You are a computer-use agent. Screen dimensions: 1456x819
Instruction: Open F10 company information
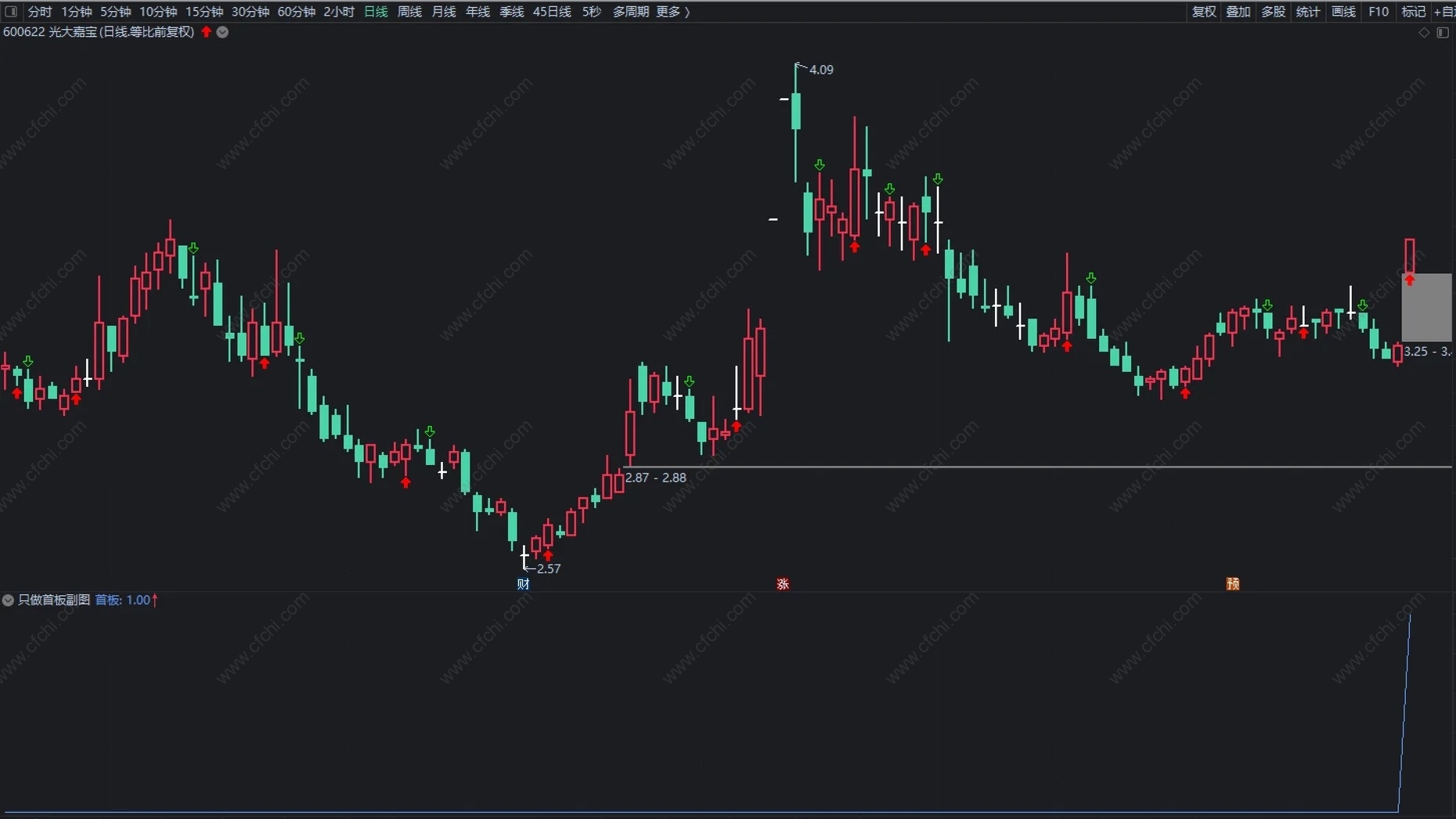[1379, 12]
